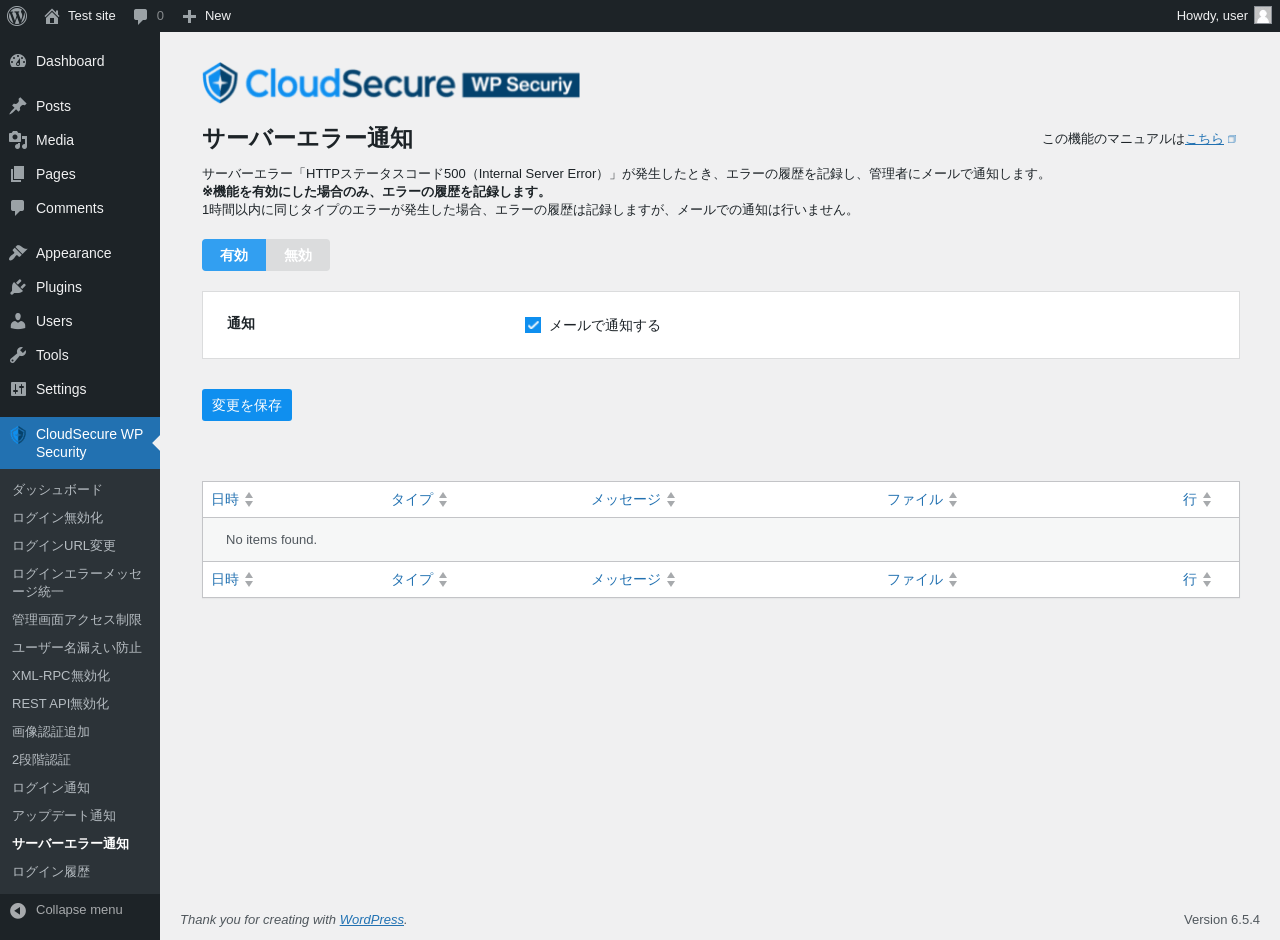Open Test site home icon link
The image size is (1280, 940).
(x=52, y=16)
